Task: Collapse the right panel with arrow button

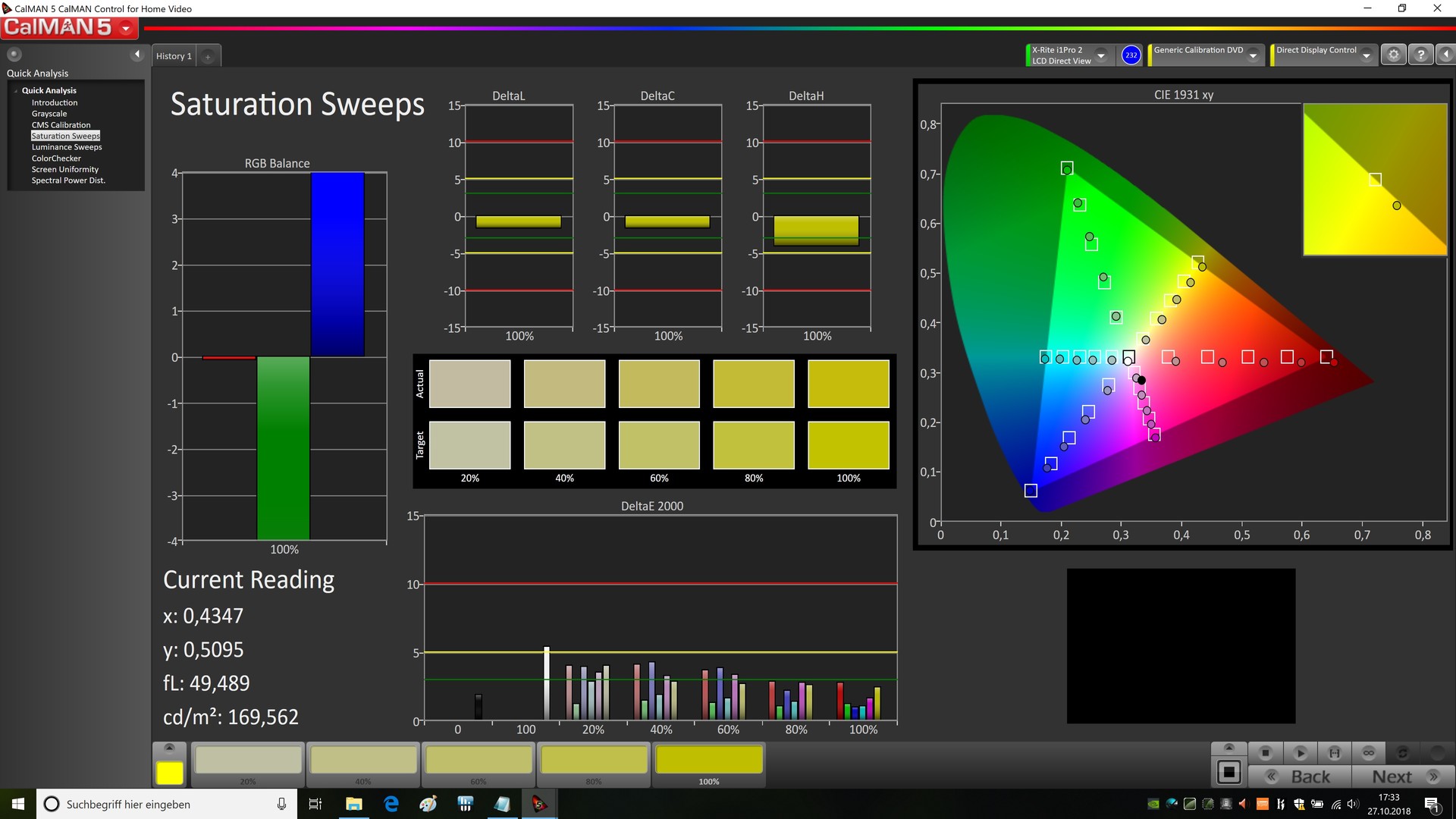Action: pyautogui.click(x=1446, y=55)
